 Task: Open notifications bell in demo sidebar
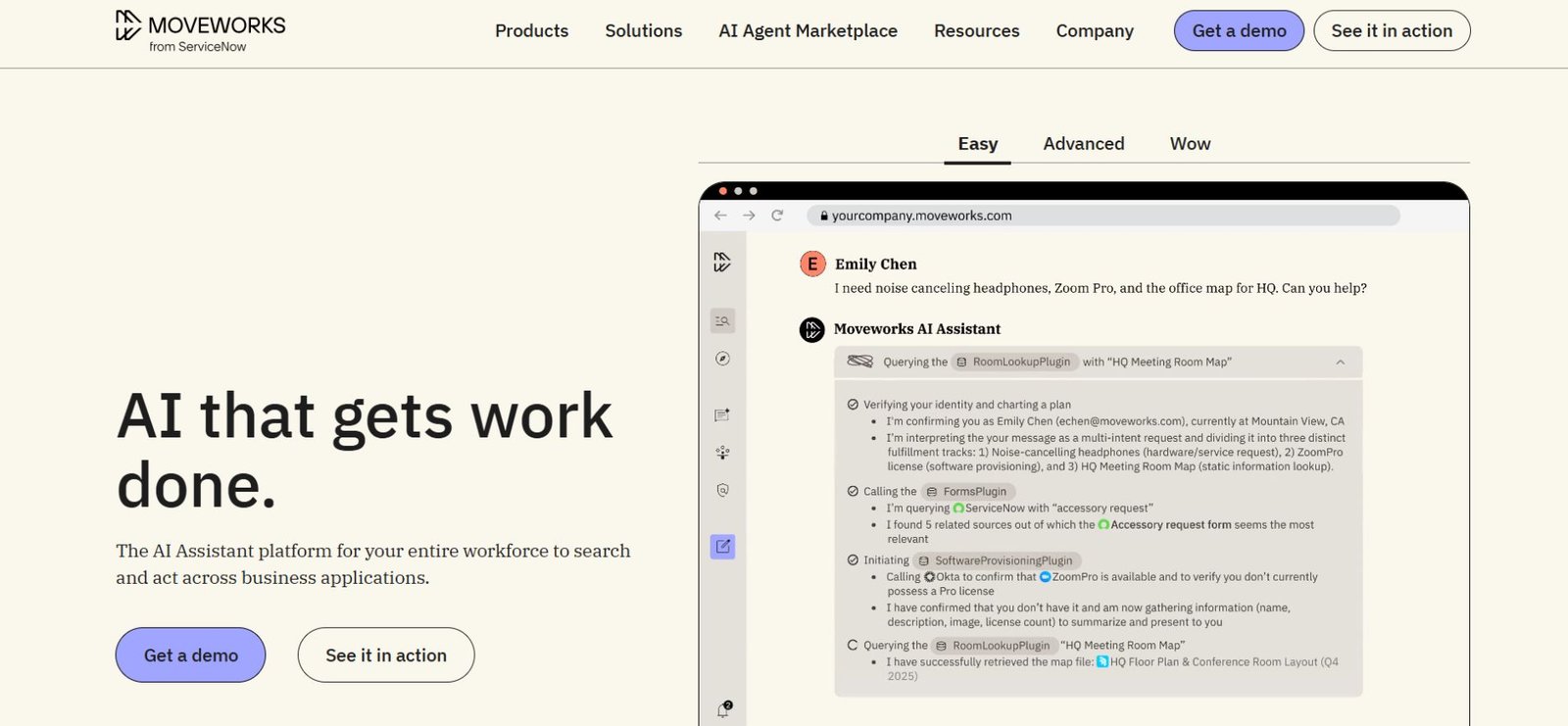click(x=723, y=709)
